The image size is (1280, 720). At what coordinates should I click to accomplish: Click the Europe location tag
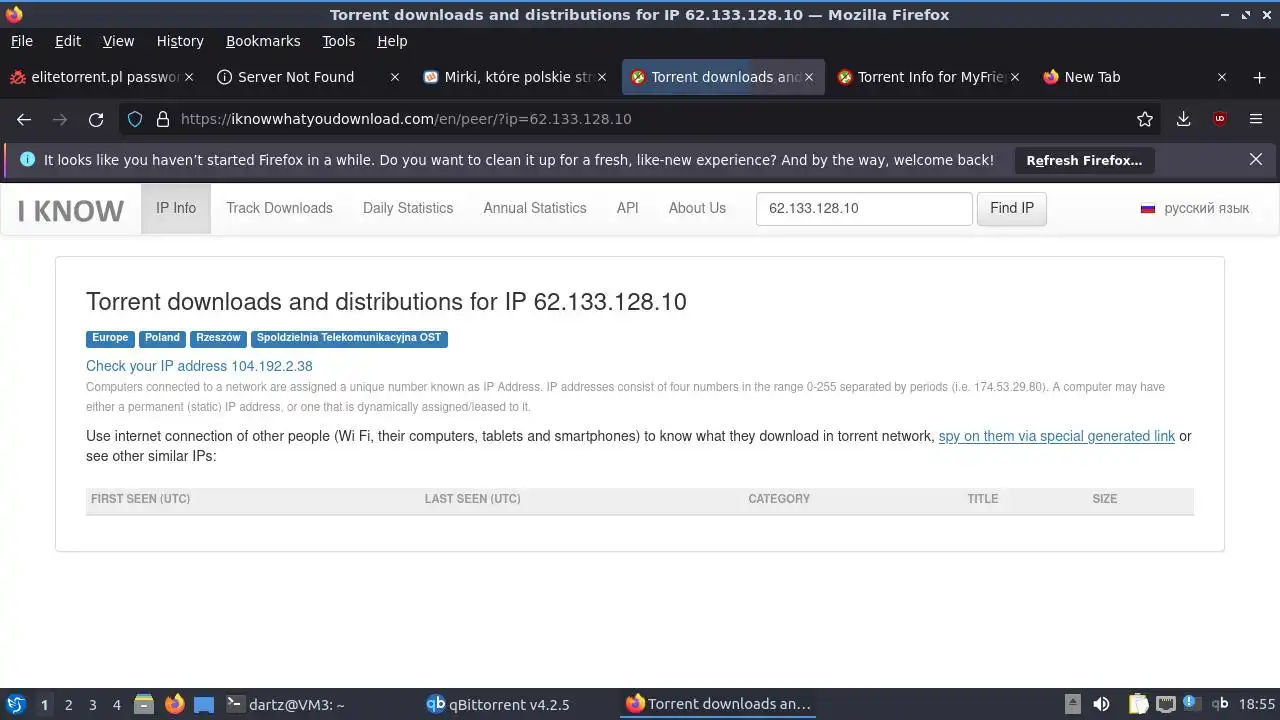click(x=110, y=338)
